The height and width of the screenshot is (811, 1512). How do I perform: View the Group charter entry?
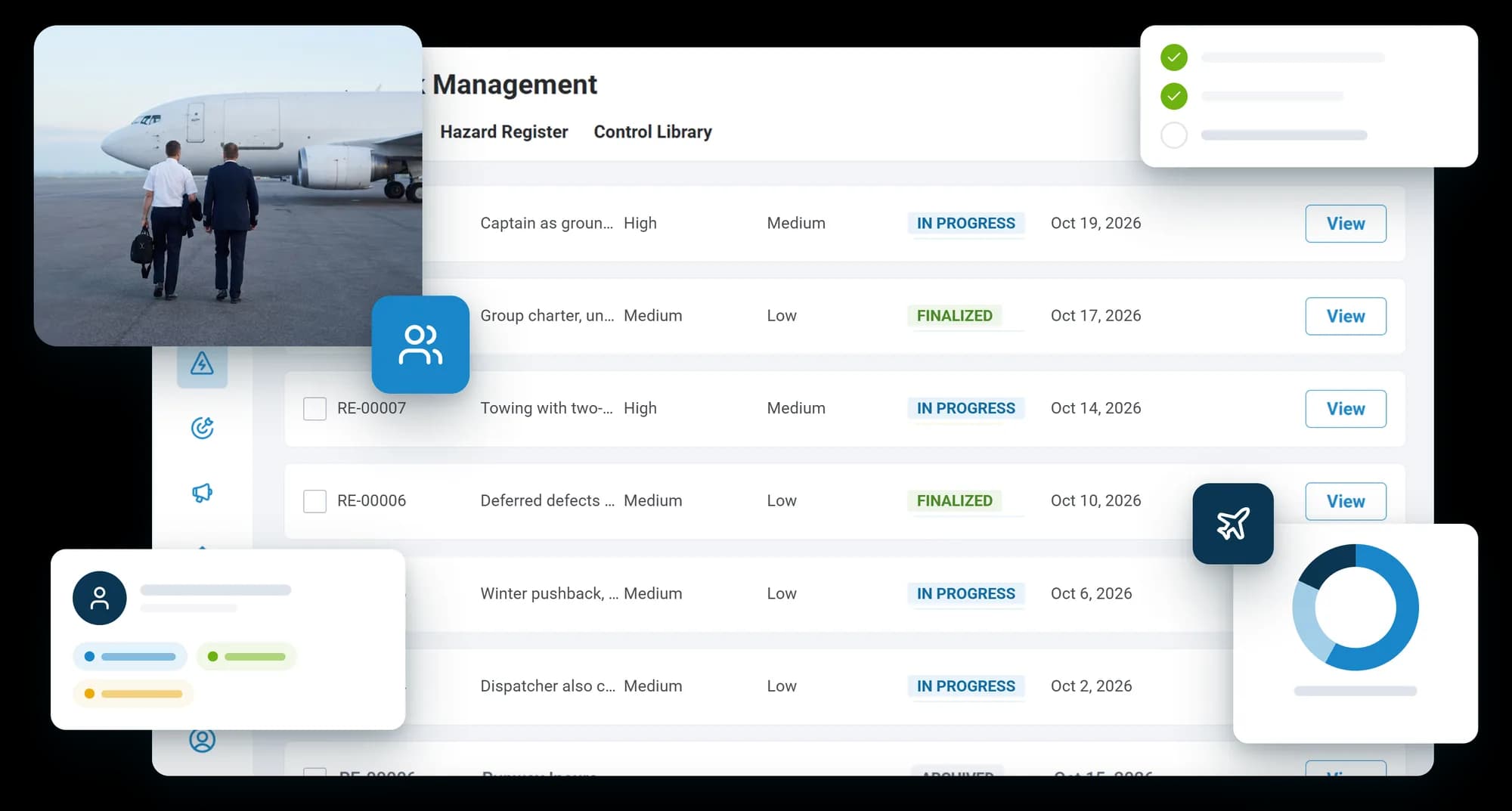[x=1346, y=316]
